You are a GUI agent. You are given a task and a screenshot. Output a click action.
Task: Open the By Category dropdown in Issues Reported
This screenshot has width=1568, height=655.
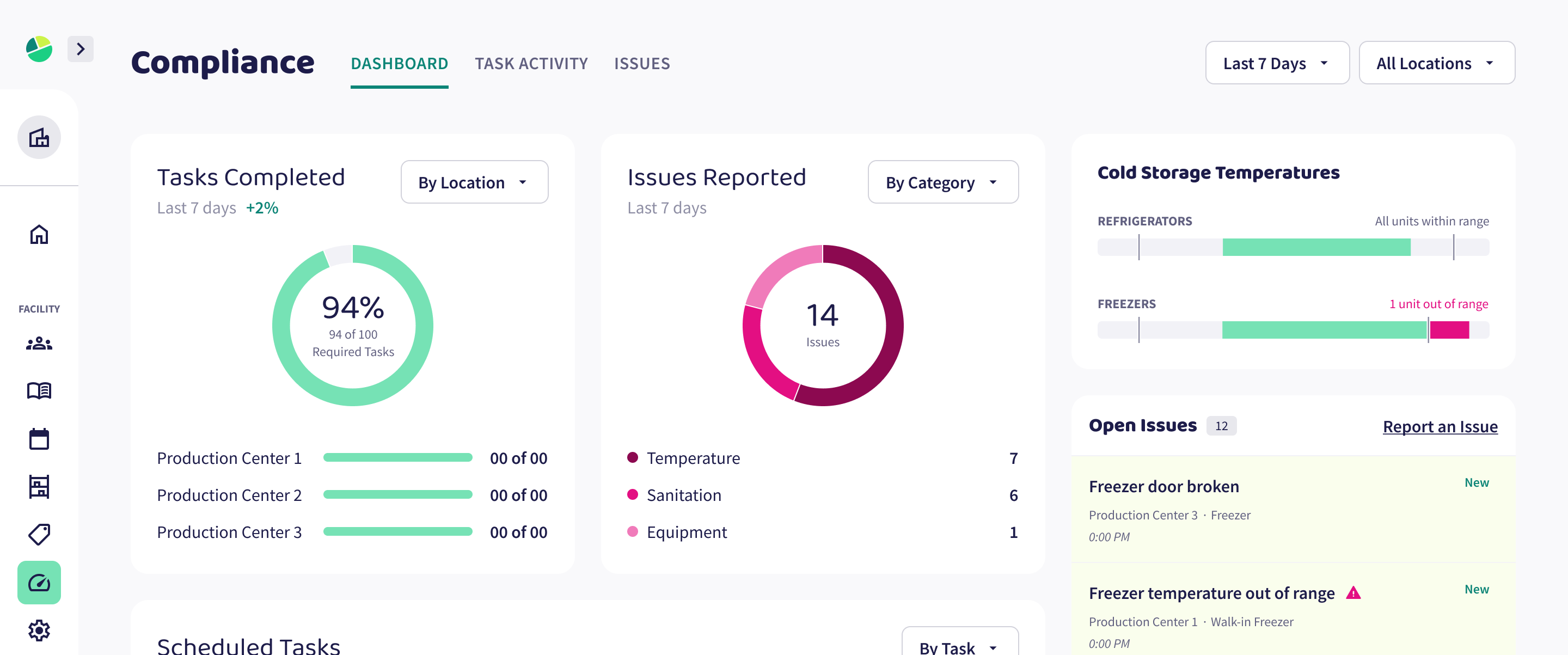tap(943, 182)
